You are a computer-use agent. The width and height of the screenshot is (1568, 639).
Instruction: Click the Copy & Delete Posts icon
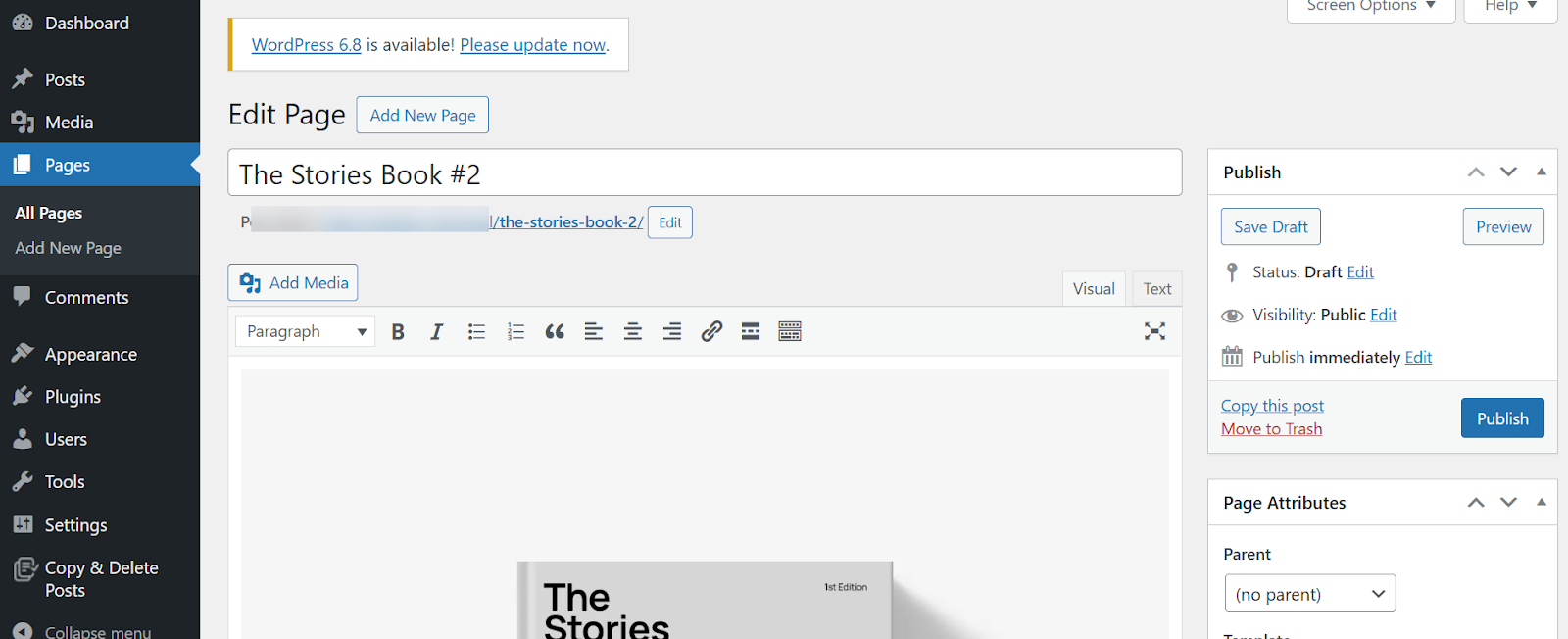pos(25,569)
